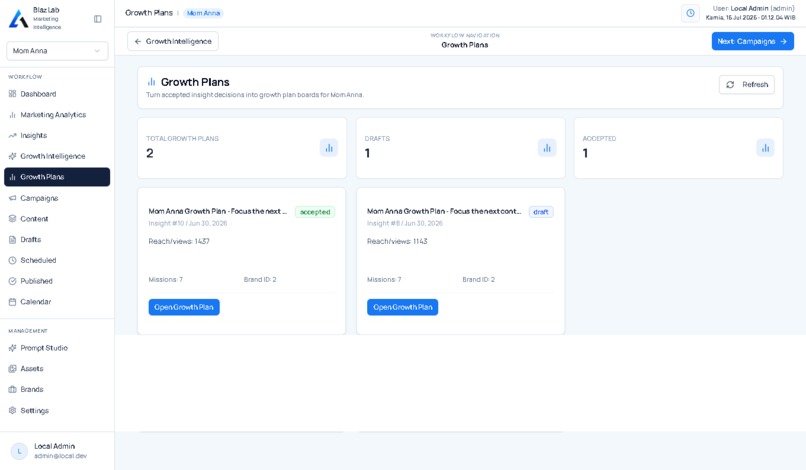Screen dimensions: 806x470
Task: Click the Drafts document icon
Action: tap(12, 240)
